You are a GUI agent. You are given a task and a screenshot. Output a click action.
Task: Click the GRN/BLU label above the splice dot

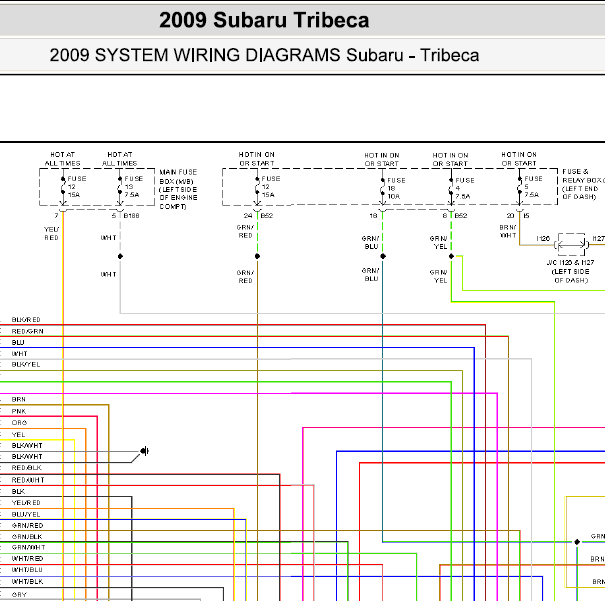[370, 243]
